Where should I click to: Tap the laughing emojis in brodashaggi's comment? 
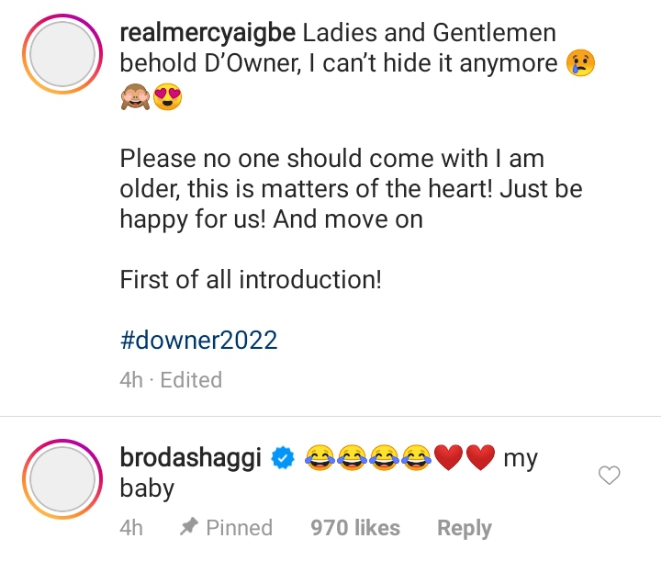click(367, 459)
